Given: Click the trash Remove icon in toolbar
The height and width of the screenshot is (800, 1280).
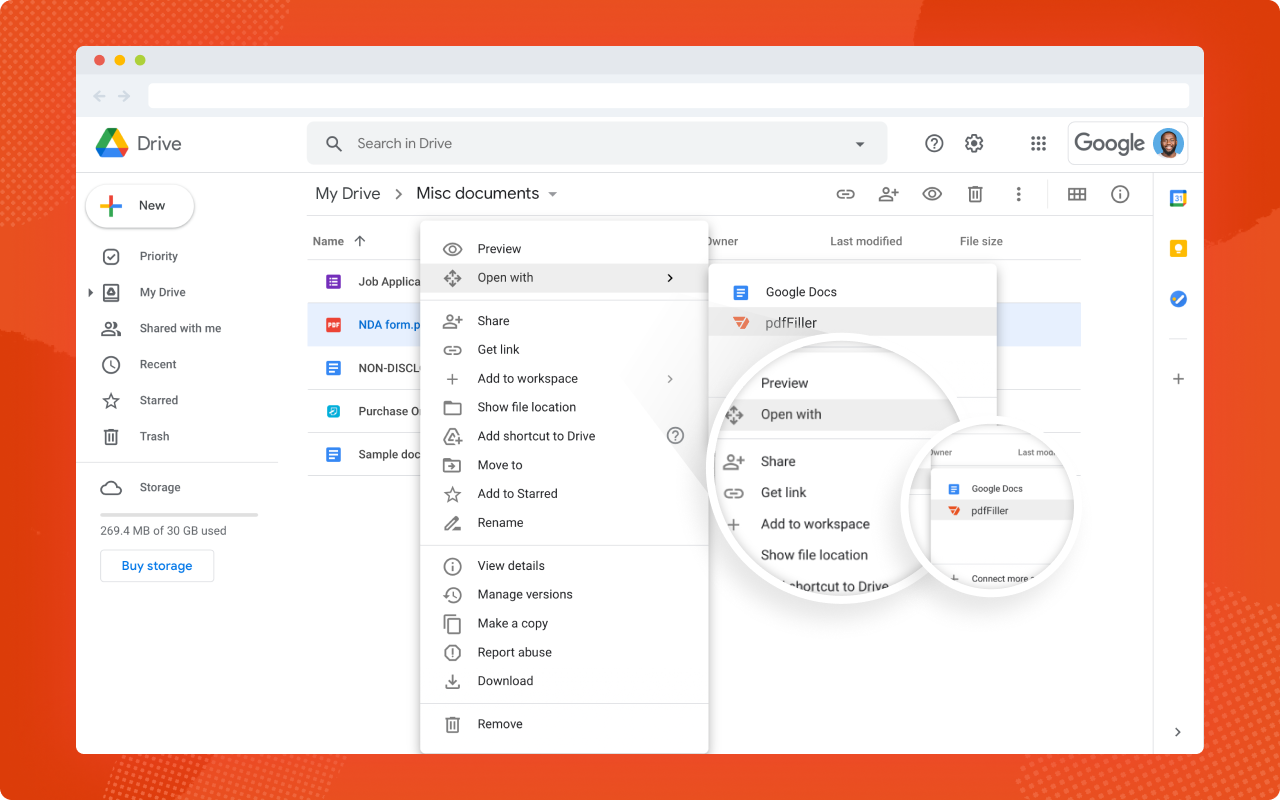Looking at the screenshot, I should [975, 194].
